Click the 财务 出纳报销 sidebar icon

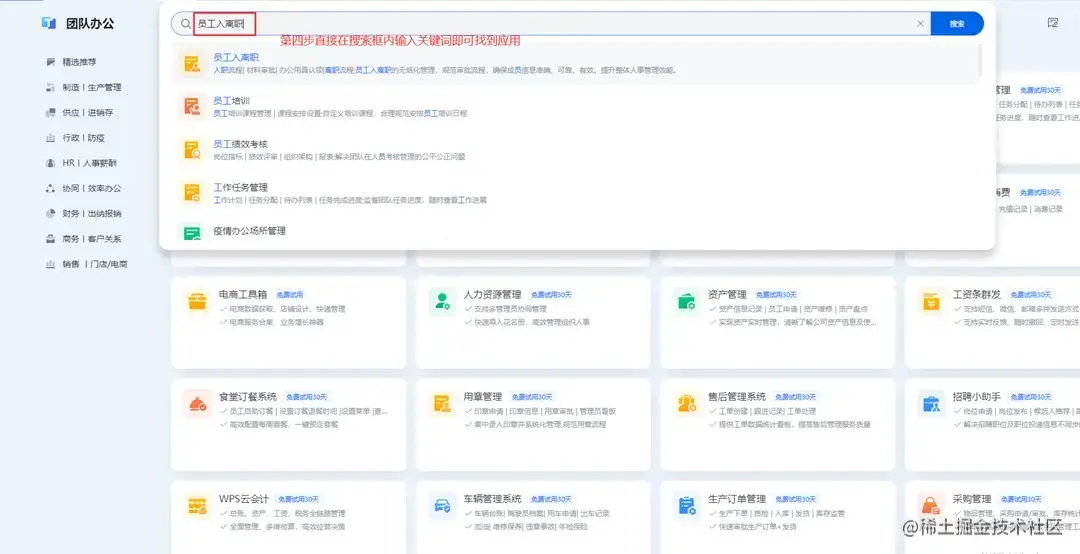click(x=50, y=214)
